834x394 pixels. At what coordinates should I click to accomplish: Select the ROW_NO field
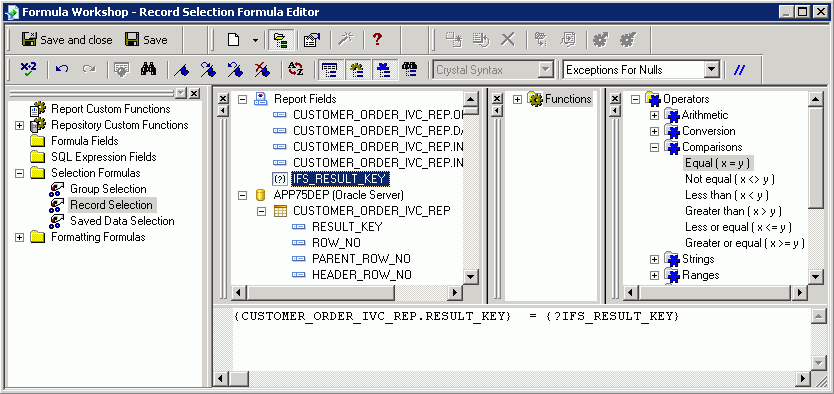tap(336, 242)
